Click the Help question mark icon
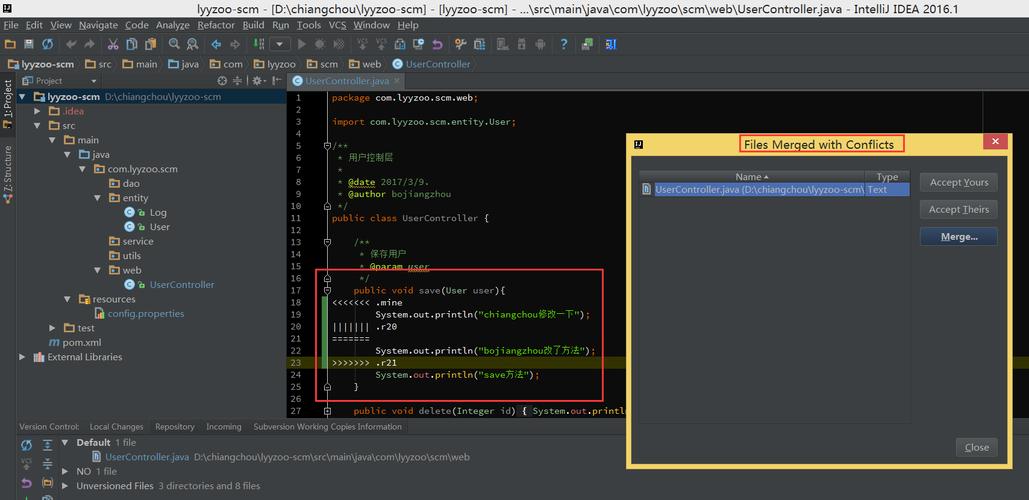Image resolution: width=1029 pixels, height=500 pixels. (x=564, y=44)
